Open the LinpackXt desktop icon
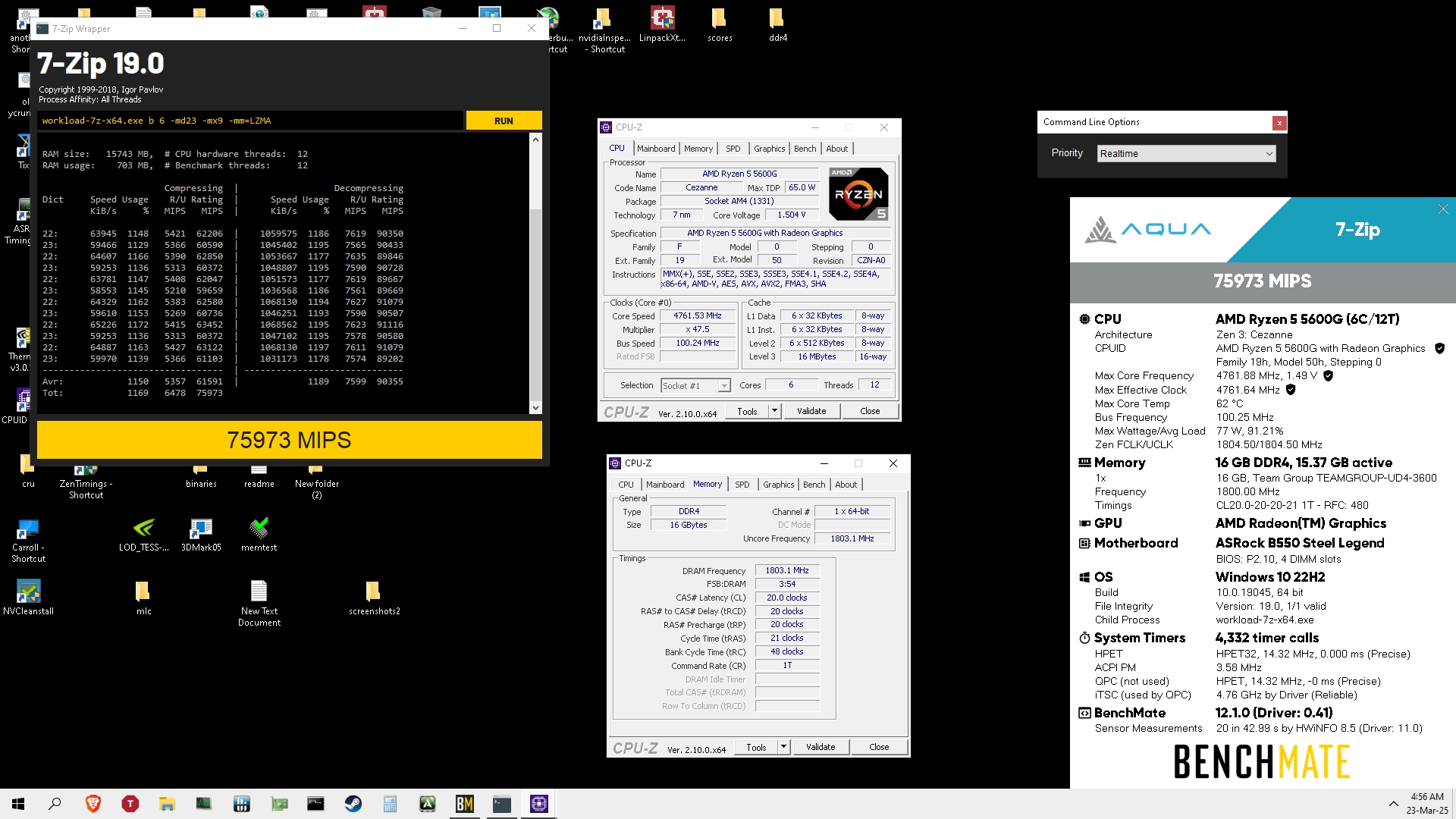This screenshot has height=819, width=1456. click(662, 24)
